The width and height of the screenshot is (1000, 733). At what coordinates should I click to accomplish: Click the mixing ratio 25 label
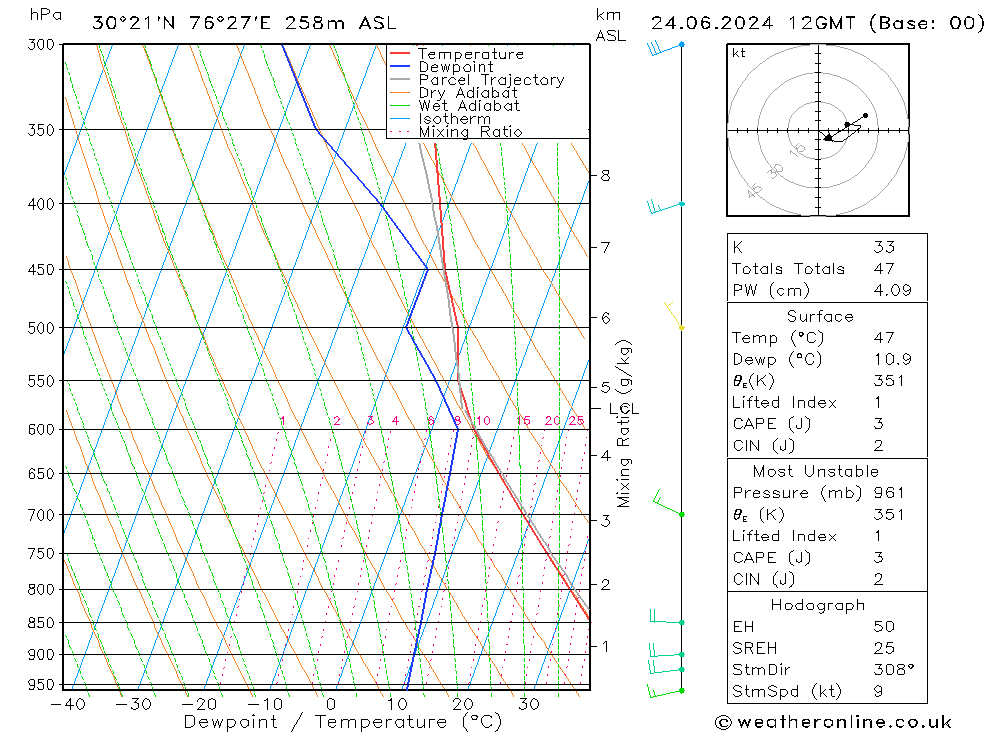[x=577, y=420]
